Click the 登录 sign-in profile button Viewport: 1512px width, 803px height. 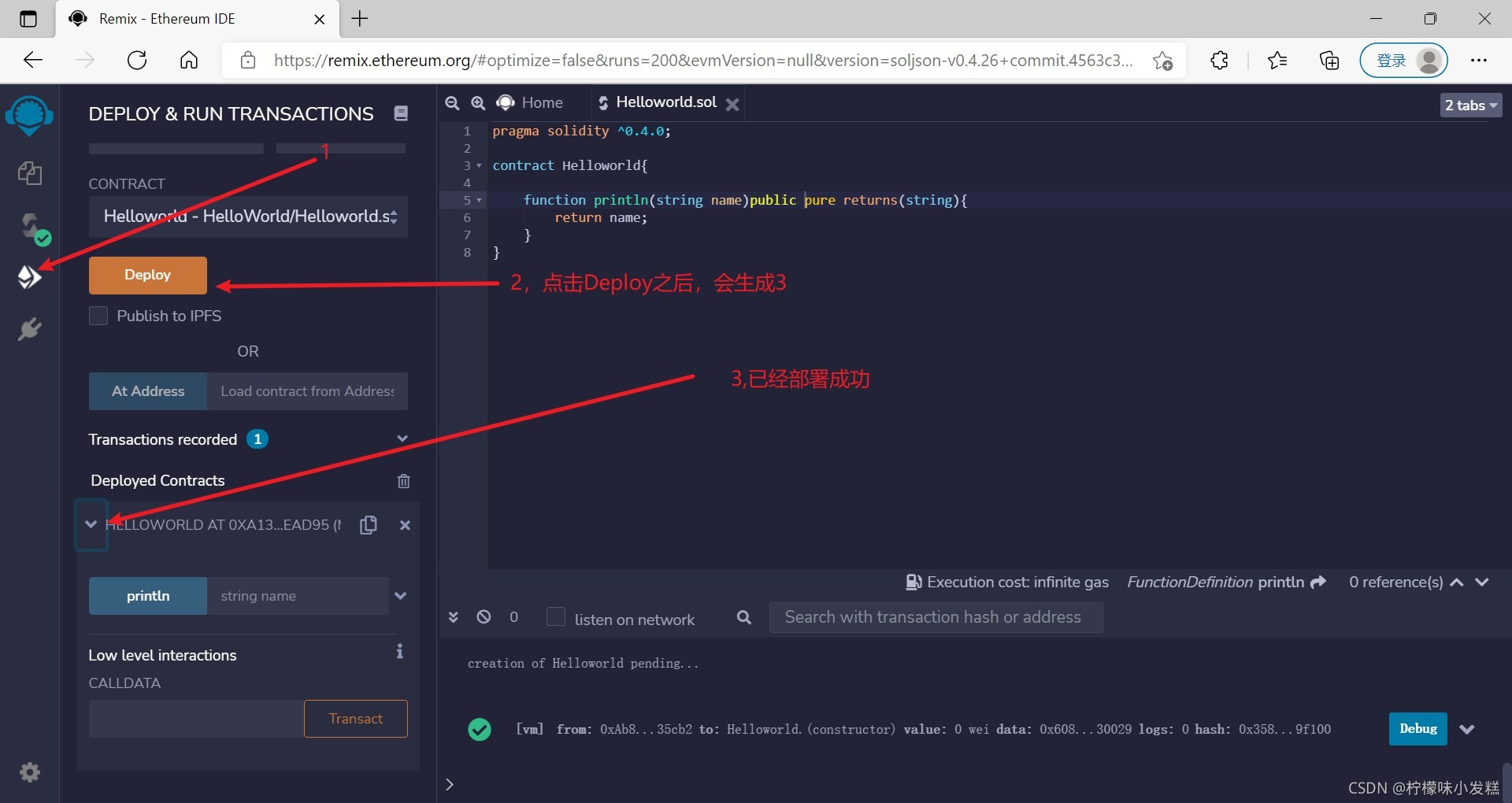point(1404,61)
